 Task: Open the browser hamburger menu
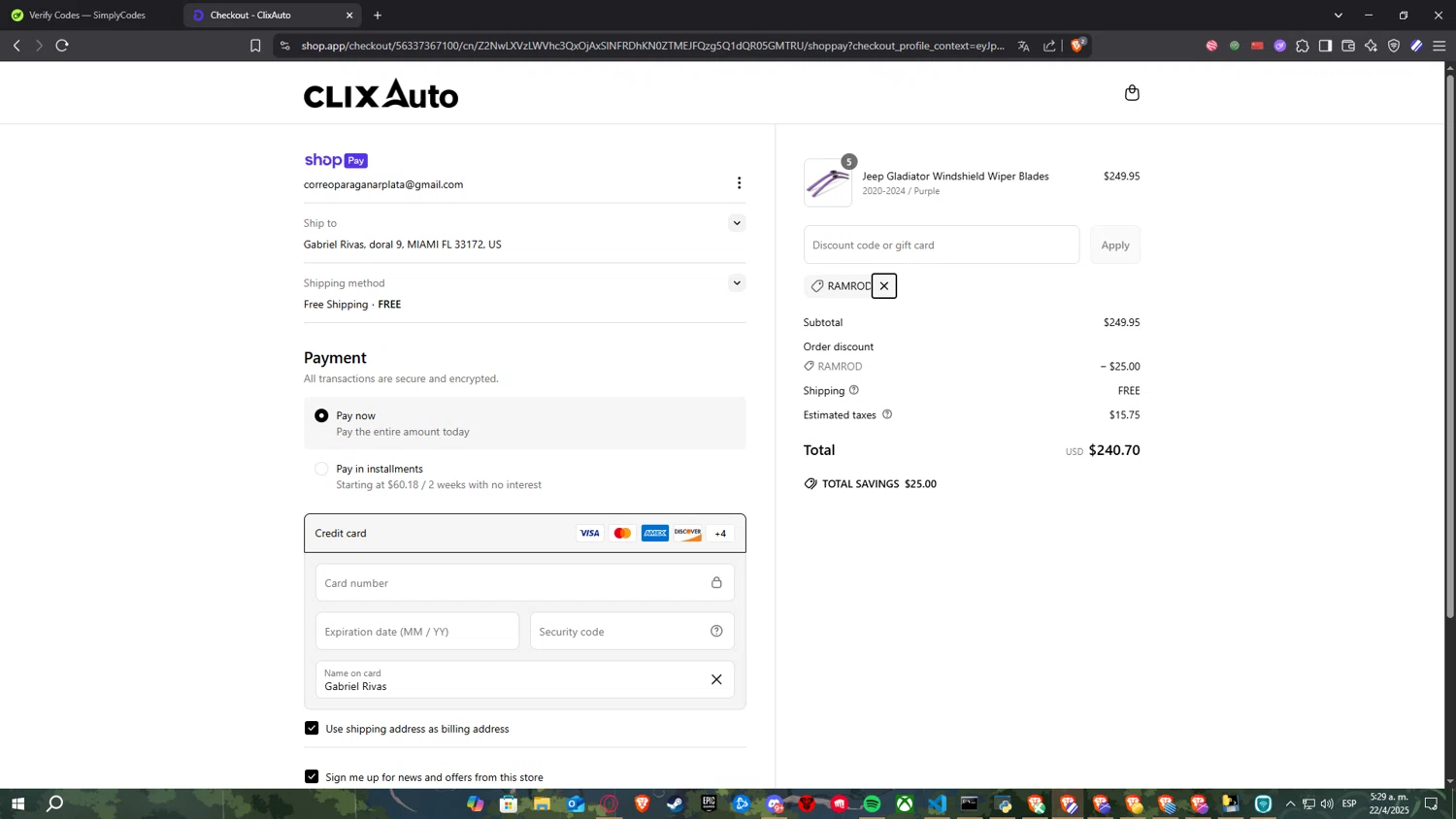1439,46
